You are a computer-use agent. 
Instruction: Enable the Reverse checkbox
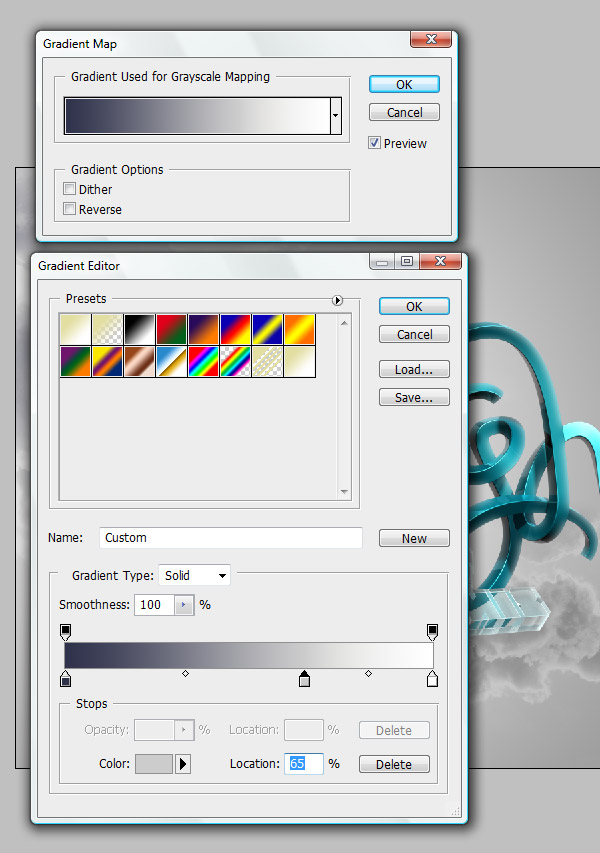click(69, 209)
